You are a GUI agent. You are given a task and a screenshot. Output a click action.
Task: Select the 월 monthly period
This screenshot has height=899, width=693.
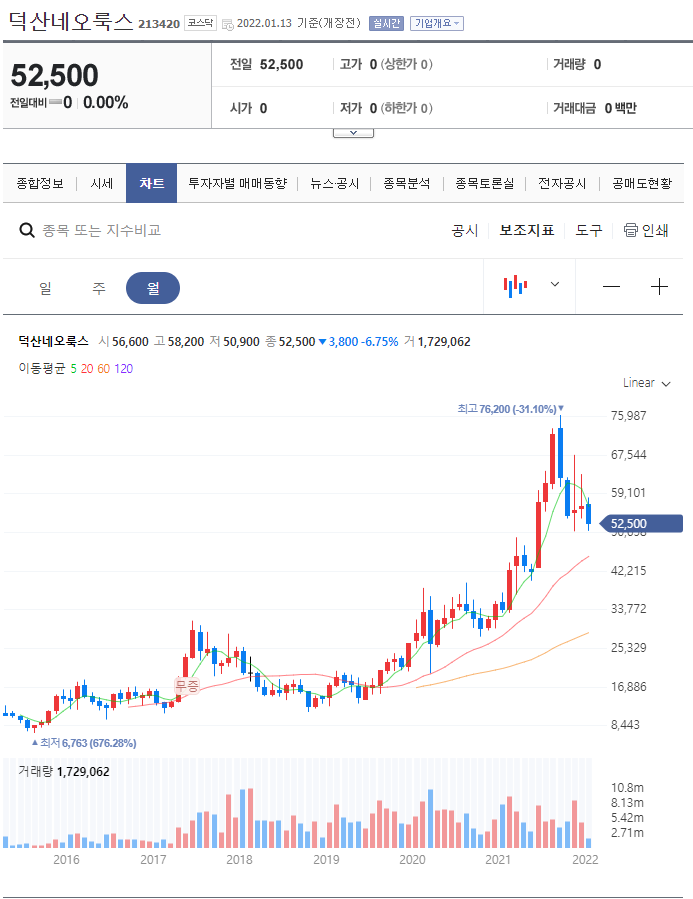pos(153,288)
